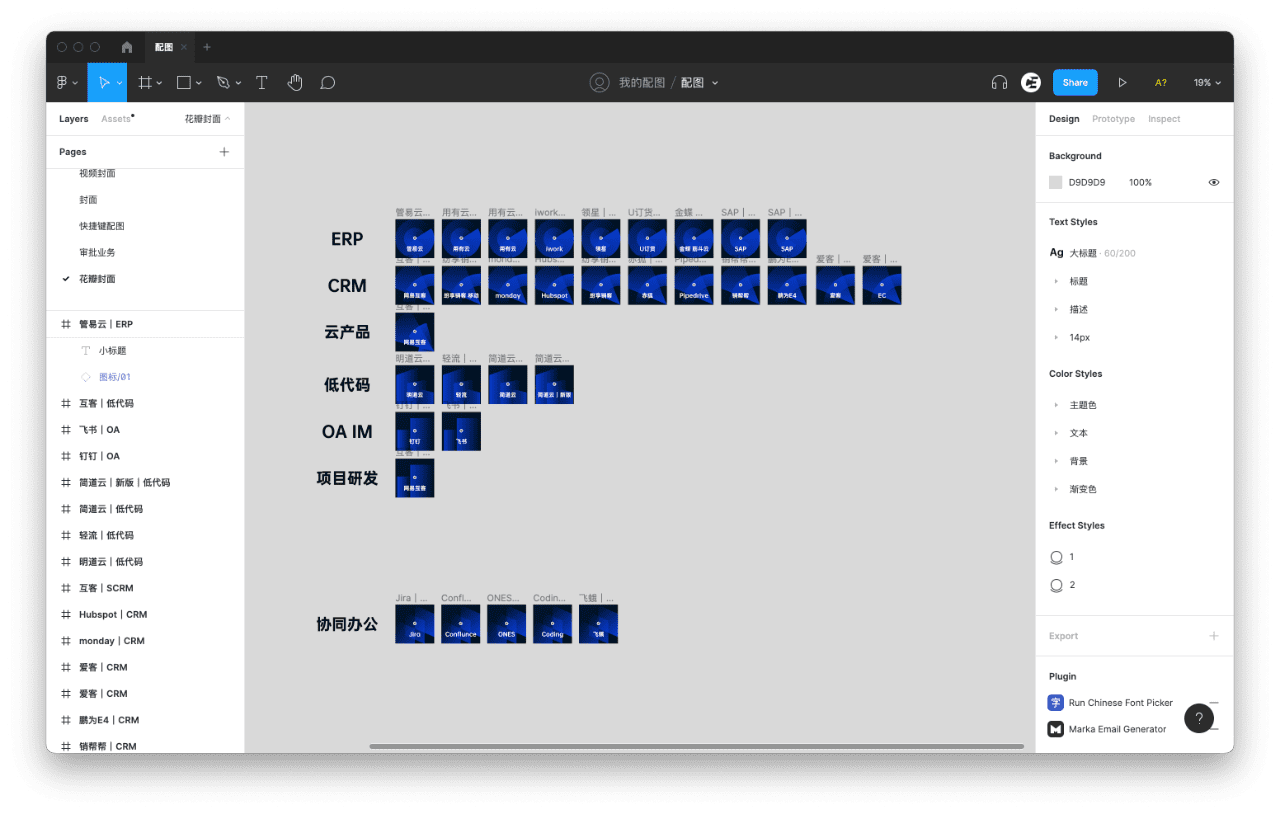Select the Hand tool
This screenshot has height=814, width=1280.
pyautogui.click(x=295, y=83)
